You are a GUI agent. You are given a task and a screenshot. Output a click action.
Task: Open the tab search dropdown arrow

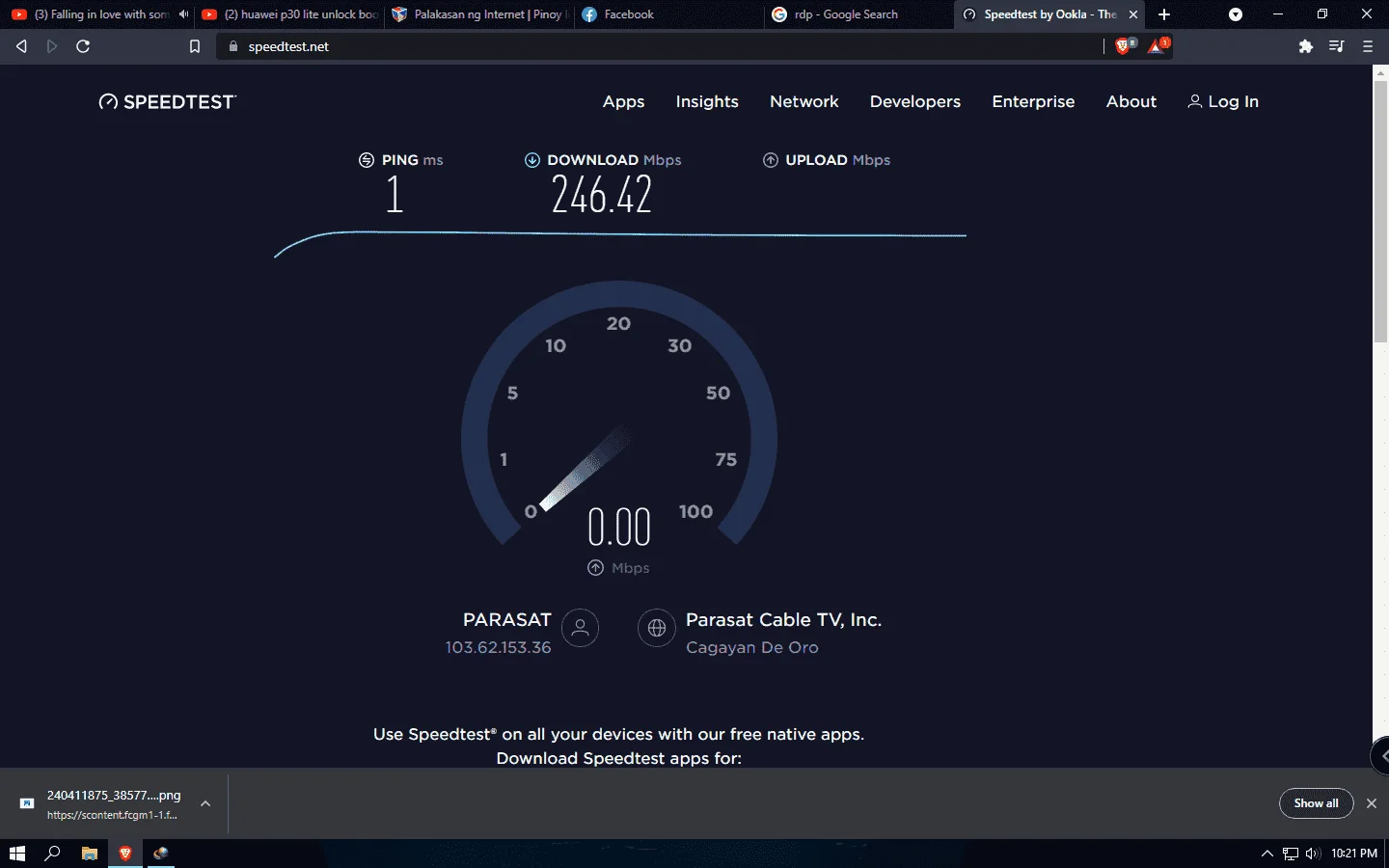[1236, 14]
